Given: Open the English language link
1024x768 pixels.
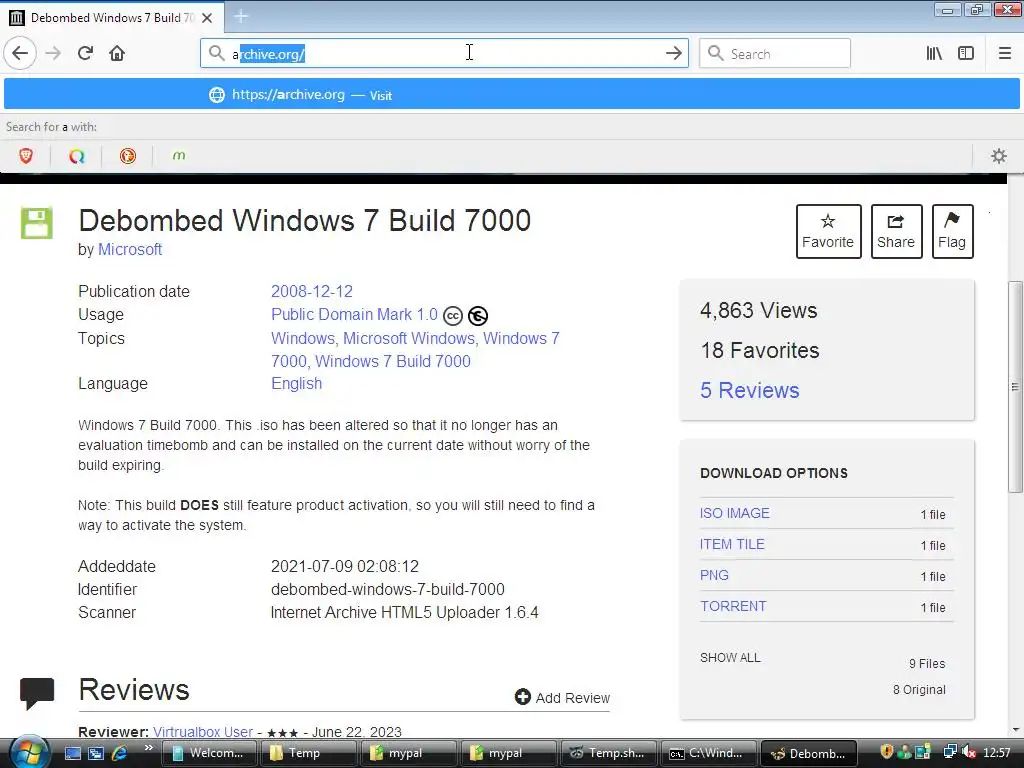Looking at the screenshot, I should pyautogui.click(x=296, y=383).
